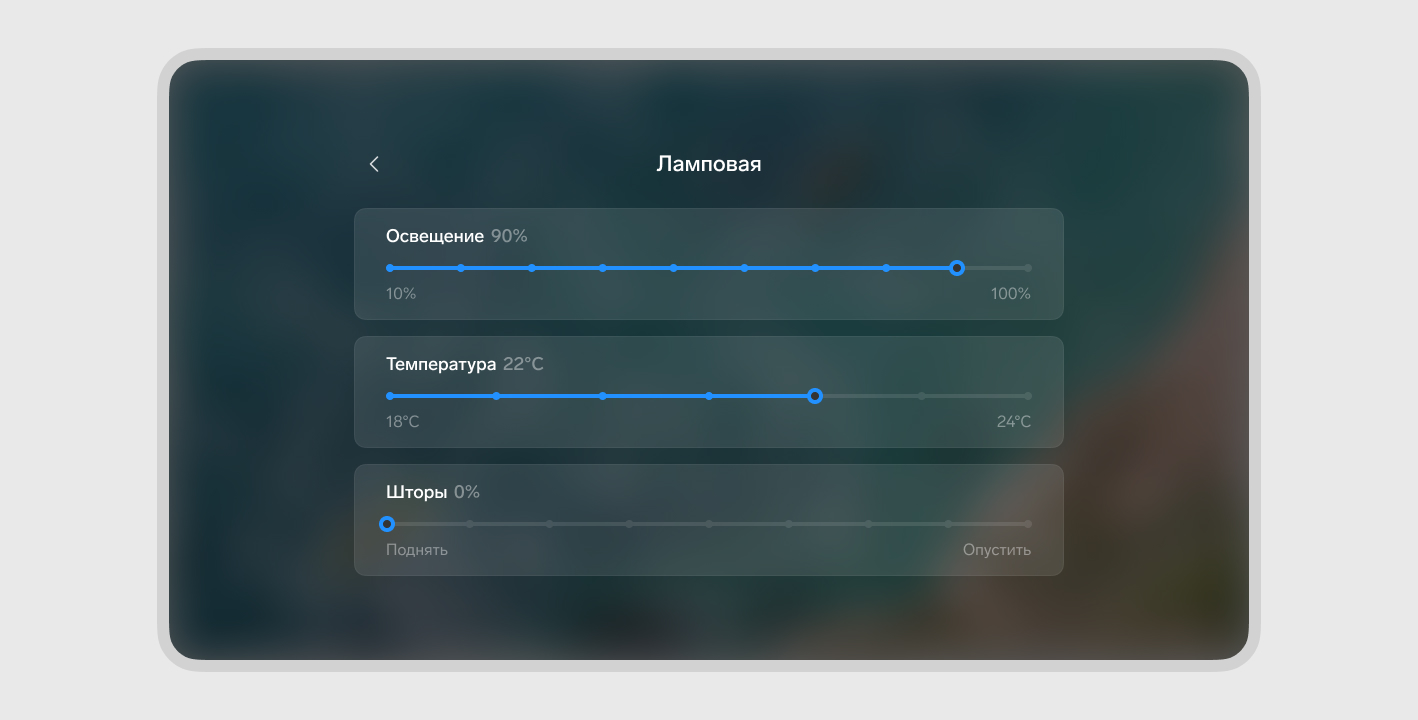Set Температура to the 18°C first stop
This screenshot has height=720, width=1418.
(x=390, y=396)
